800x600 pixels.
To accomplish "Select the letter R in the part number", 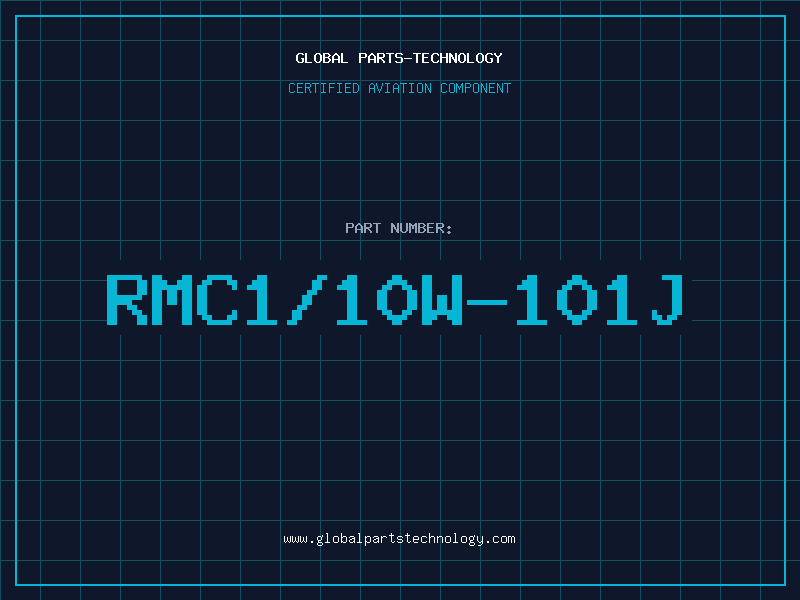I will click(127, 300).
